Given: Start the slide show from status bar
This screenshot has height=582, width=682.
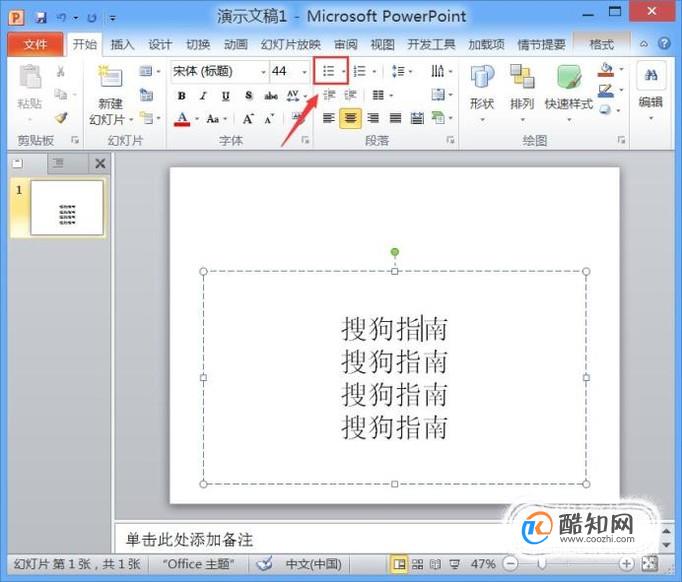Looking at the screenshot, I should click(x=455, y=564).
